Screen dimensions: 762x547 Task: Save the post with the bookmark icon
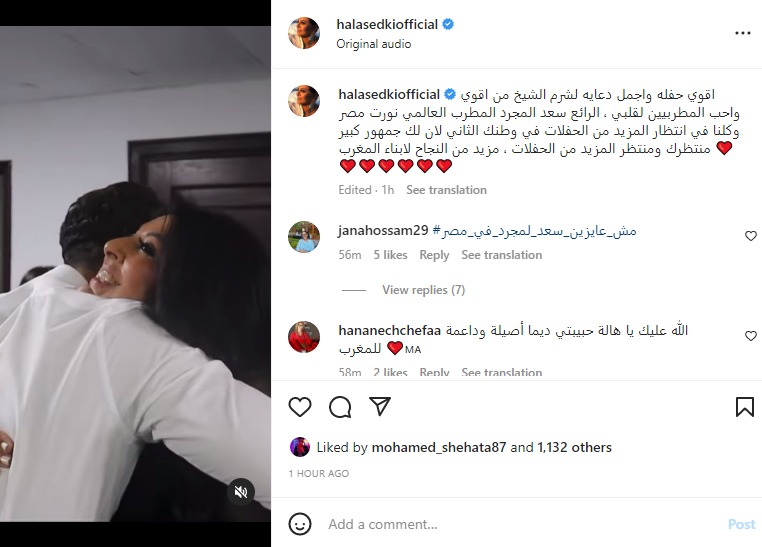pyautogui.click(x=745, y=407)
